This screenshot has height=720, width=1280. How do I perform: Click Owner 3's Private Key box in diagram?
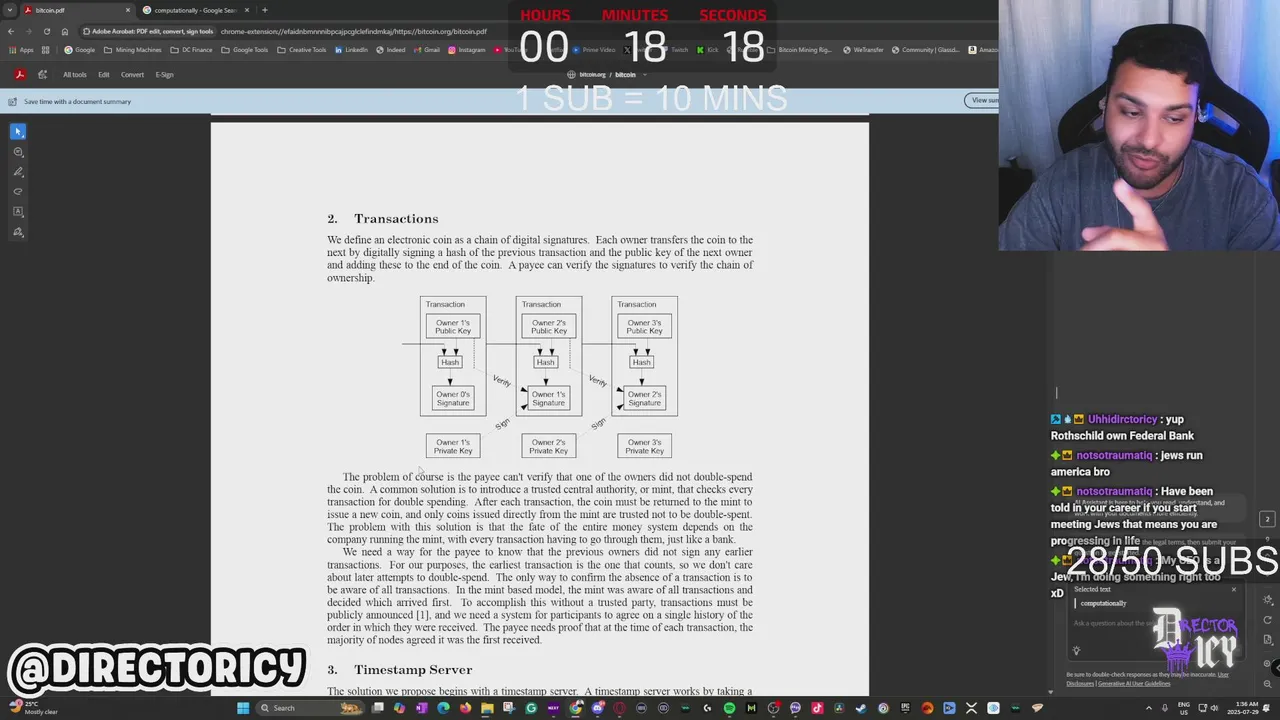click(644, 446)
